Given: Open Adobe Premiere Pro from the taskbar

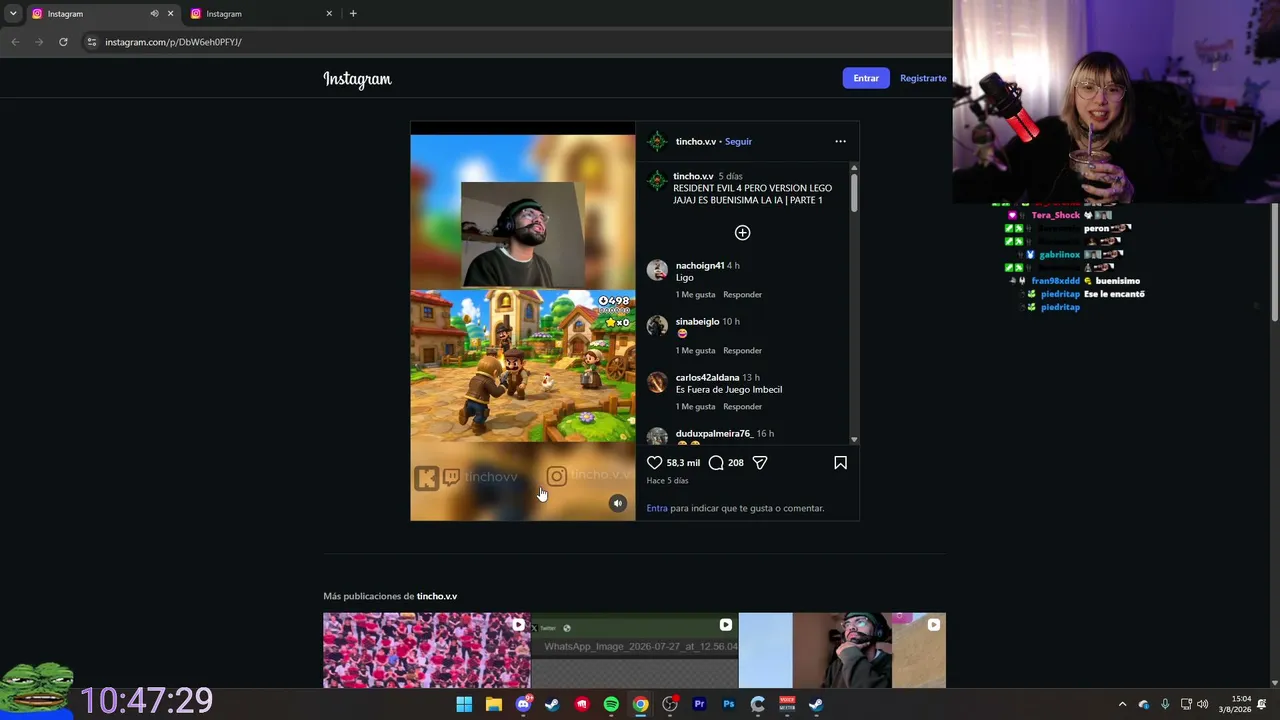Looking at the screenshot, I should [x=699, y=704].
